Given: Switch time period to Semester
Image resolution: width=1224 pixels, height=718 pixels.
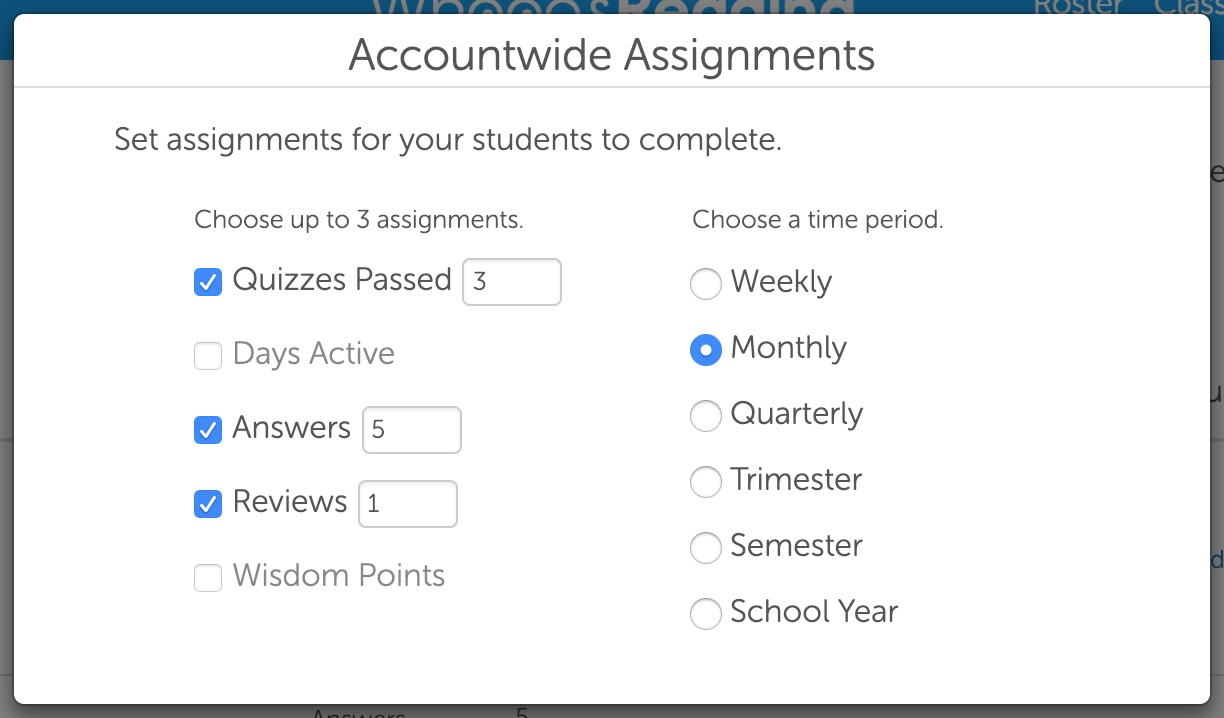Looking at the screenshot, I should coord(706,548).
